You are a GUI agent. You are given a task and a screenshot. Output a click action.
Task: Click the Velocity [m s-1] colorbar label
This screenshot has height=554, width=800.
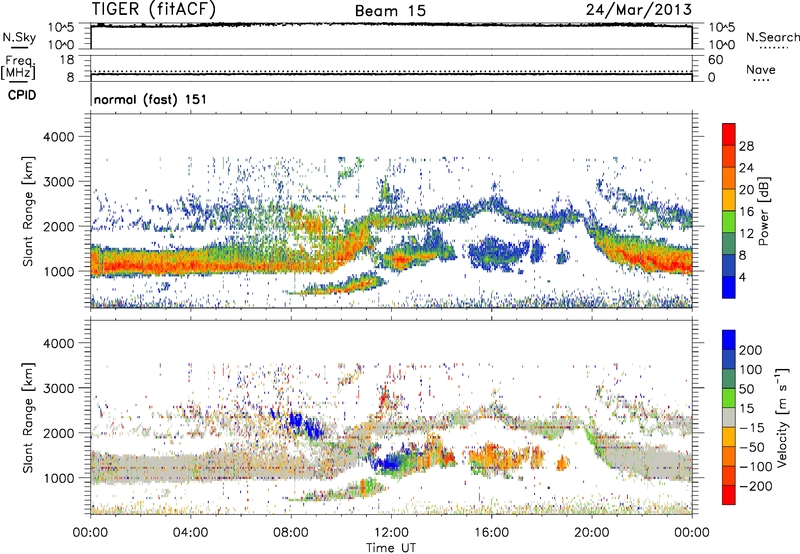pos(781,417)
